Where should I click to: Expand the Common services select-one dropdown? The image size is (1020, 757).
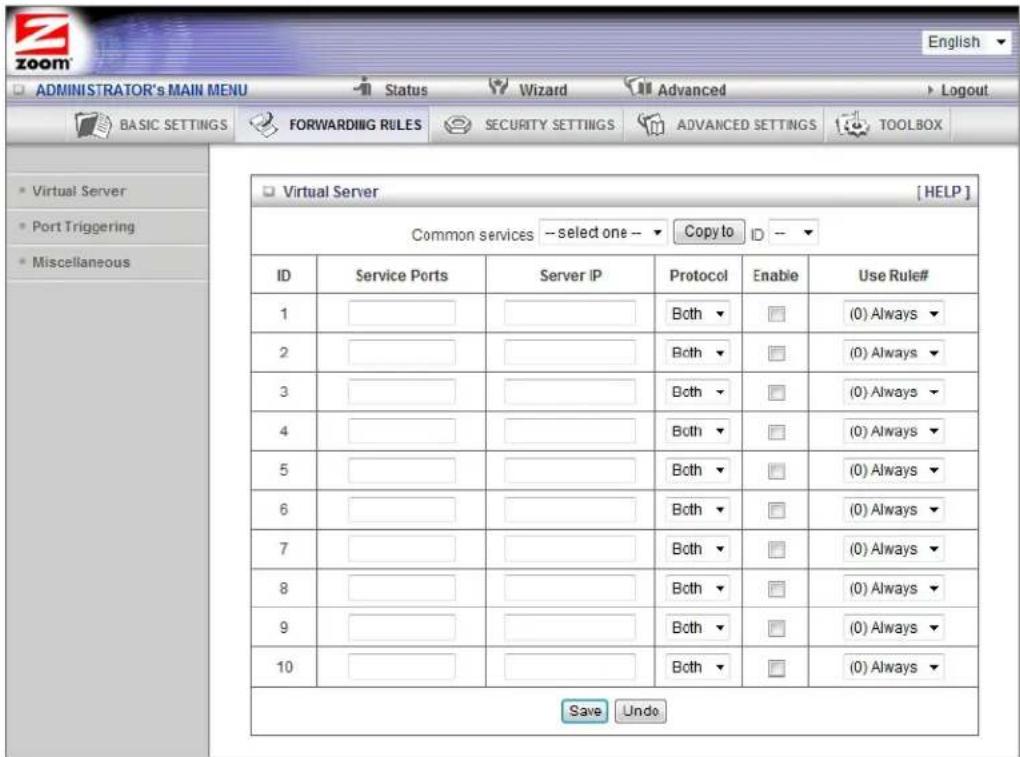pyautogui.click(x=603, y=232)
